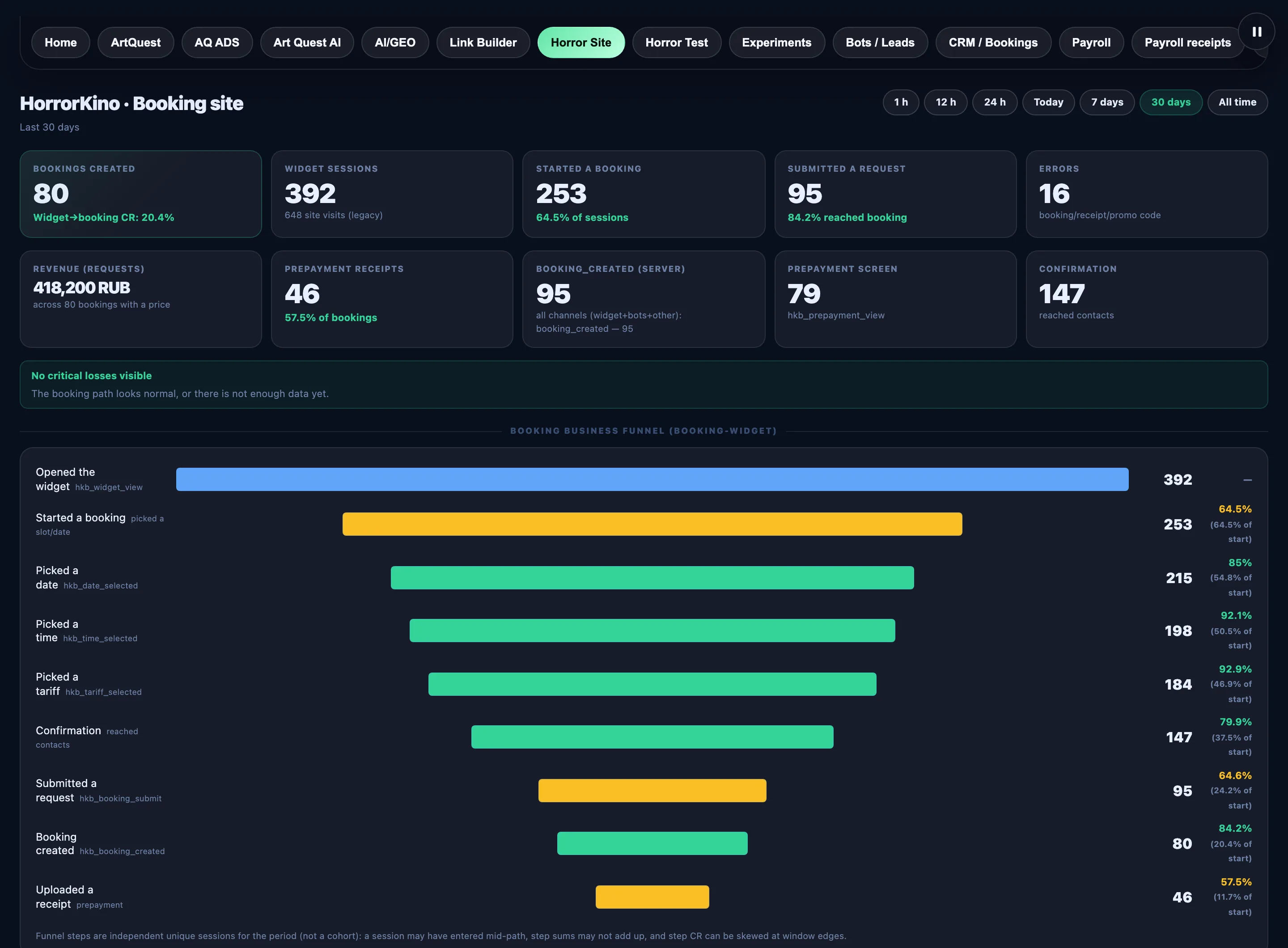
Task: Click the Picked a time funnel bar
Action: tap(652, 631)
